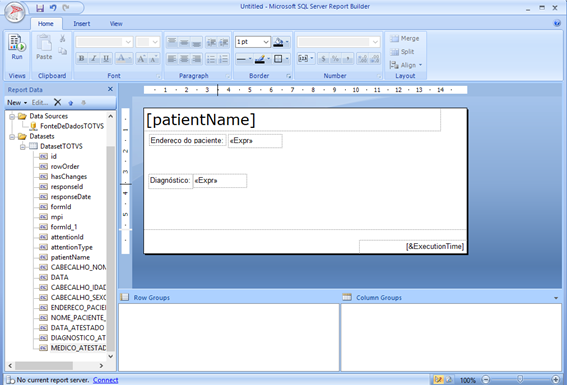
Task: Run the report preview
Action: [17, 47]
